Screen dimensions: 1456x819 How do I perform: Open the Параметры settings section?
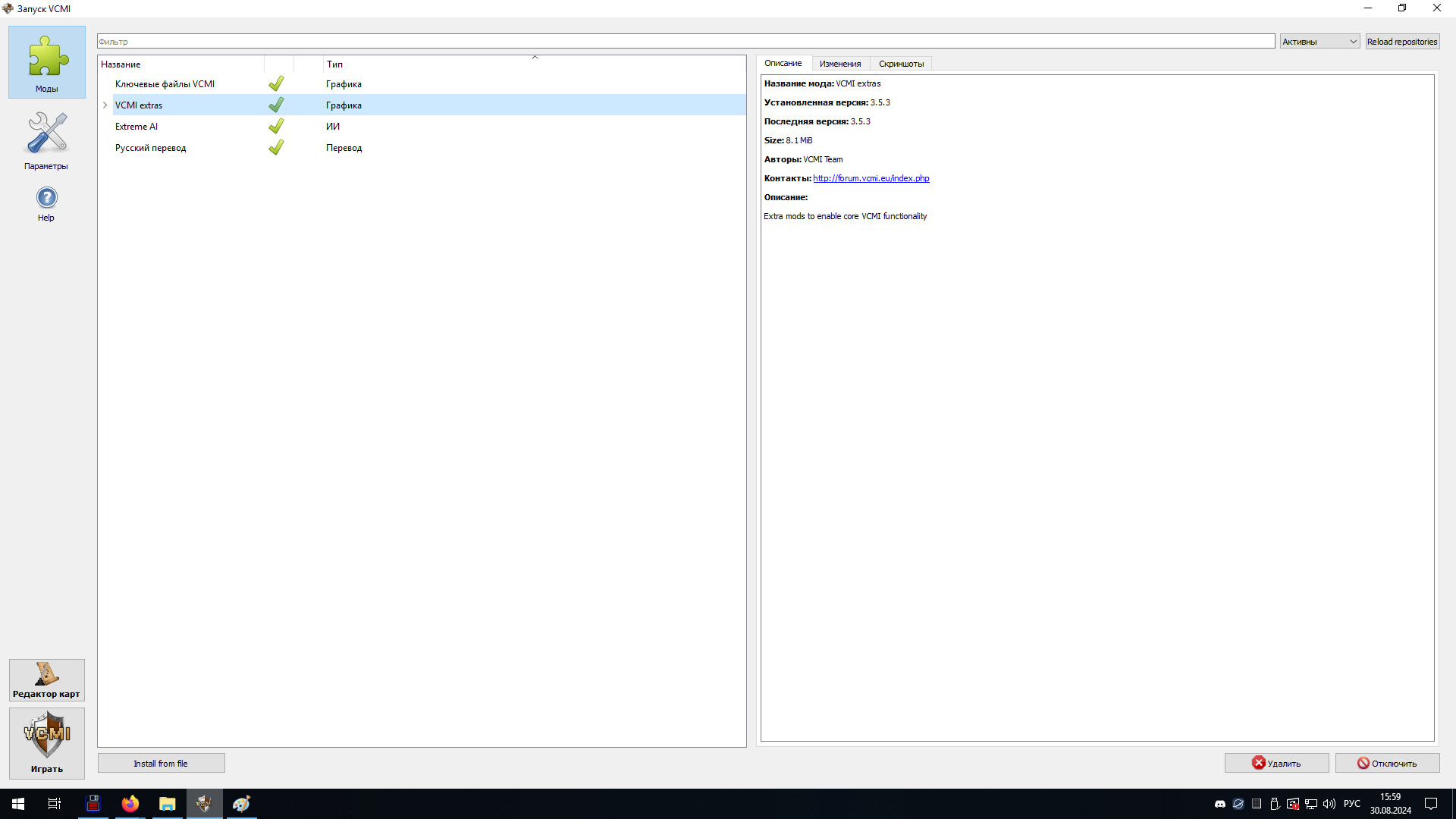click(47, 141)
